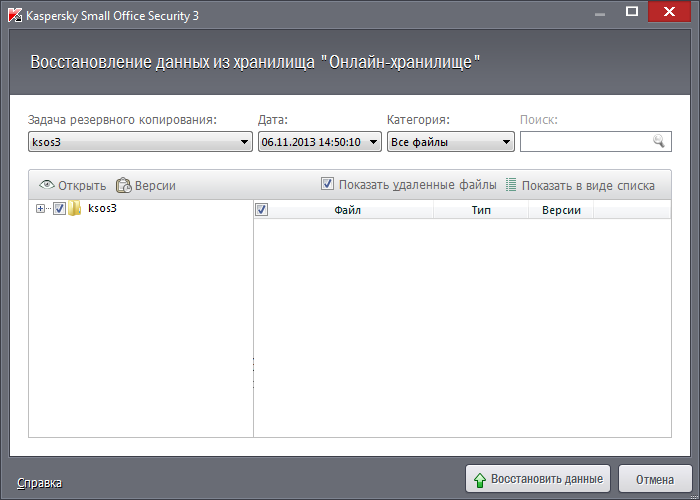Click Открыть toolbar label

(x=82, y=186)
